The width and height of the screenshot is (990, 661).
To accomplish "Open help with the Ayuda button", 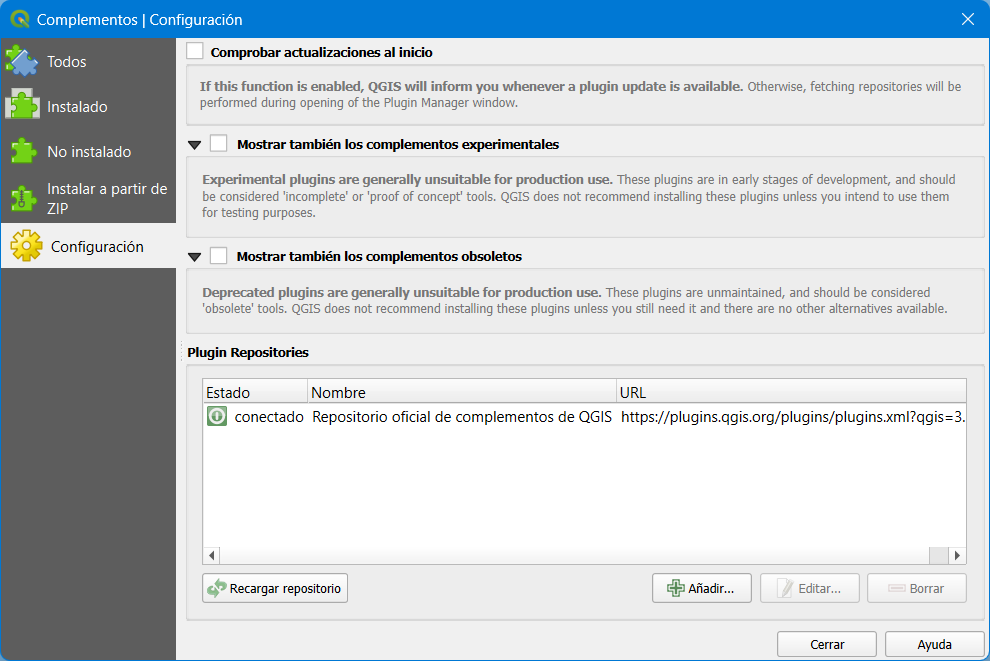I will tap(934, 644).
